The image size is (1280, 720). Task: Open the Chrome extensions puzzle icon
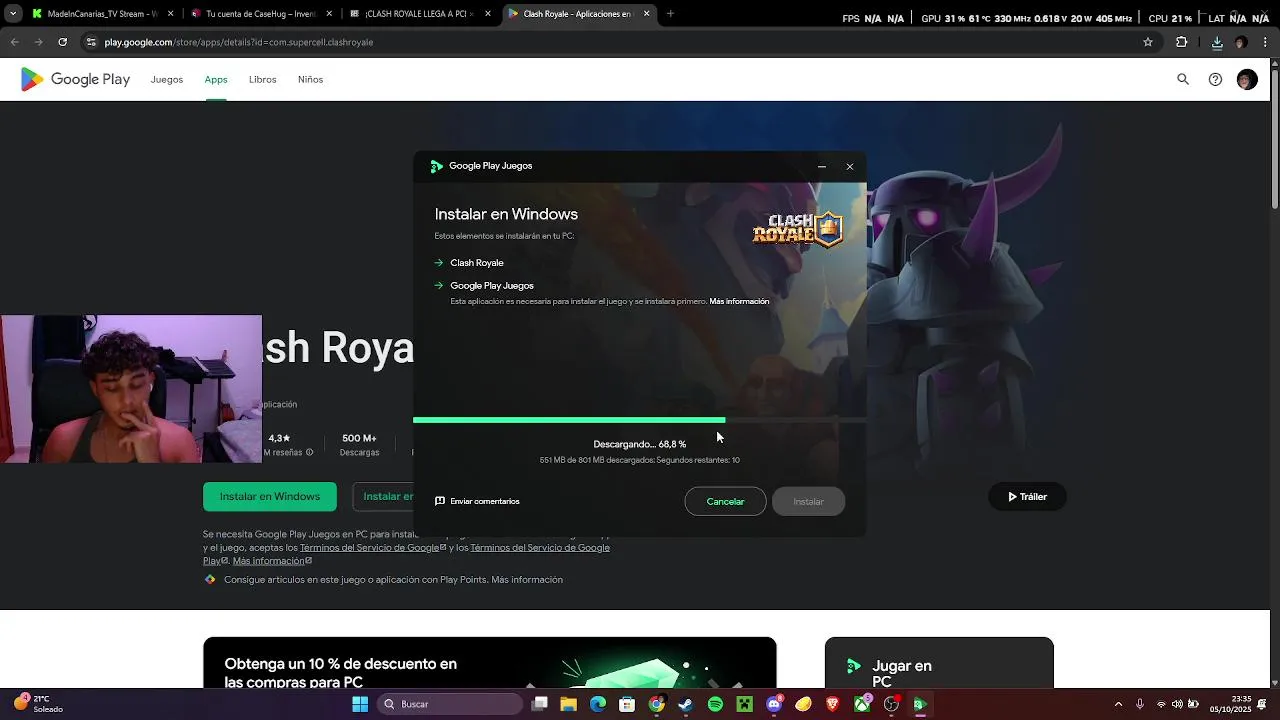(1182, 42)
